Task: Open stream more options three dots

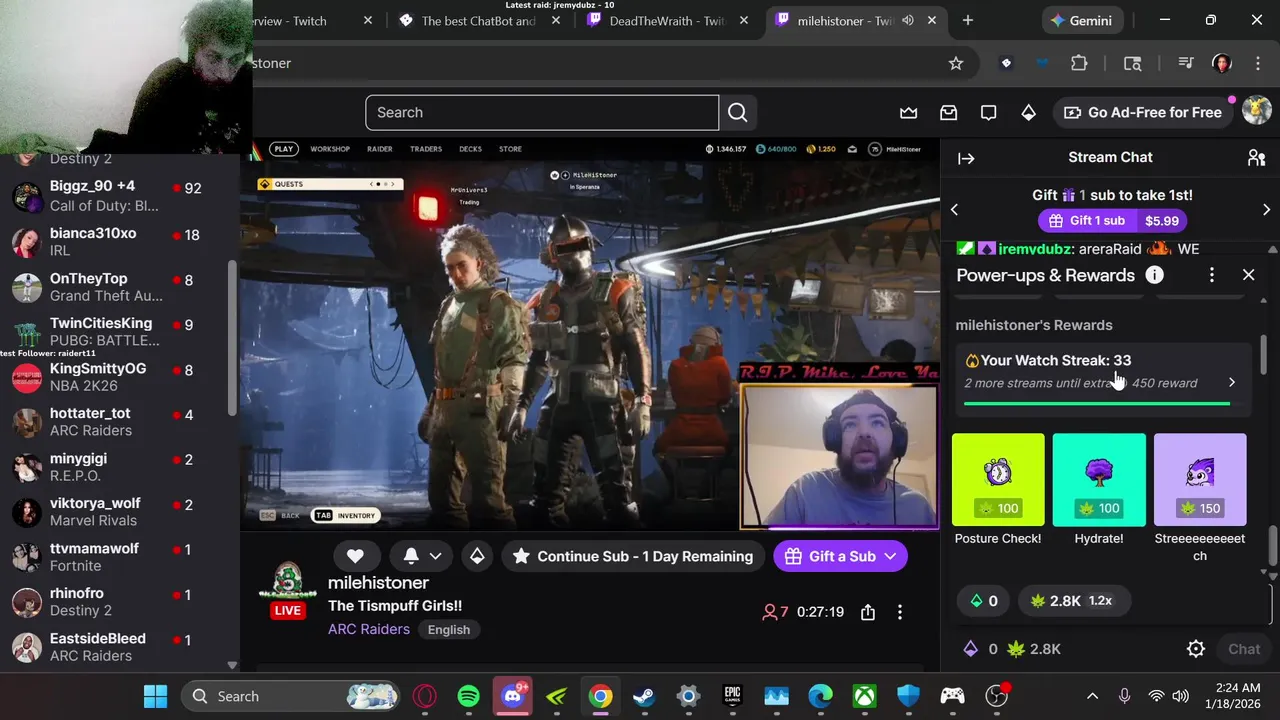Action: click(900, 612)
